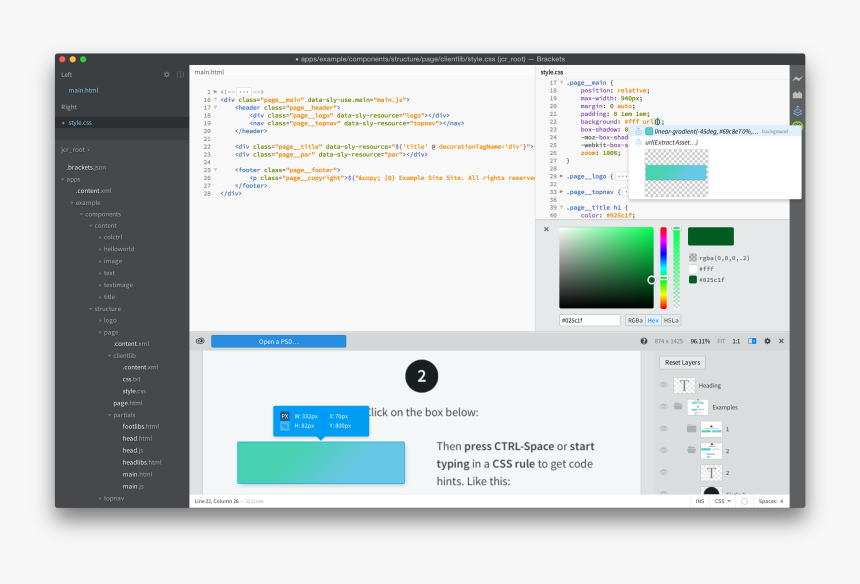Click Spaces: 4 indentation setting
This screenshot has width=860, height=584.
(x=771, y=501)
